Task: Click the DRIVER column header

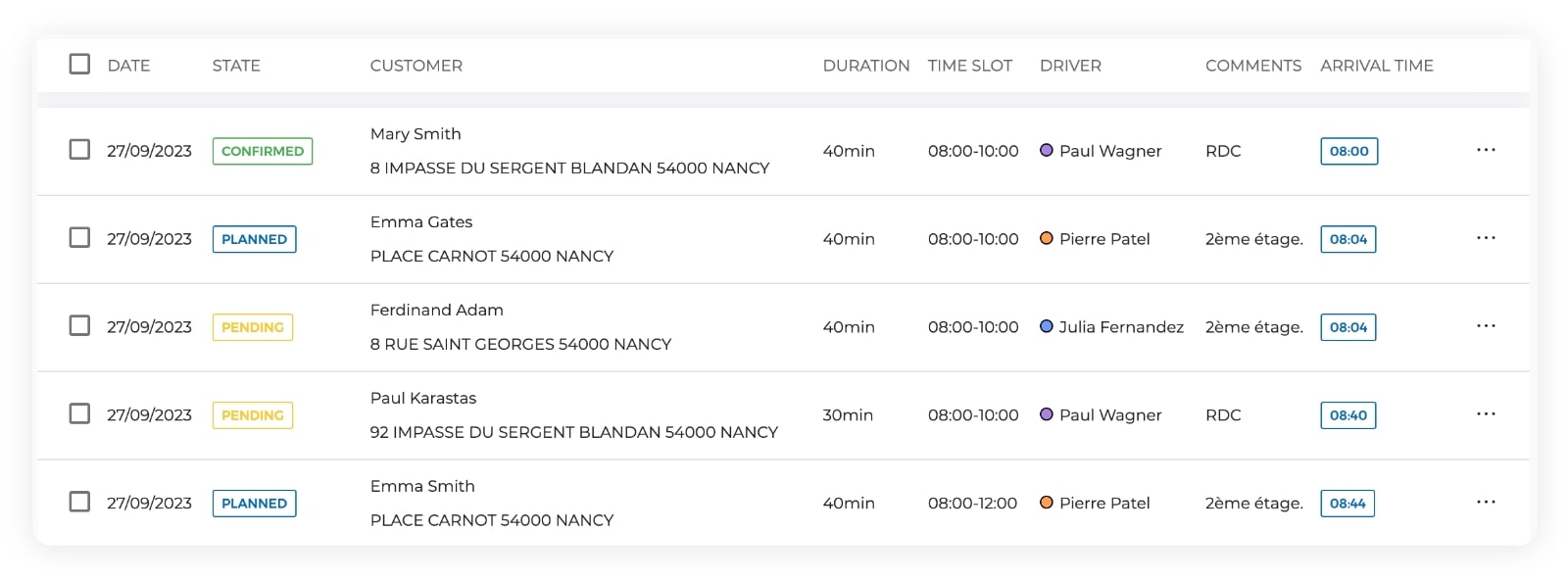Action: (x=1070, y=65)
